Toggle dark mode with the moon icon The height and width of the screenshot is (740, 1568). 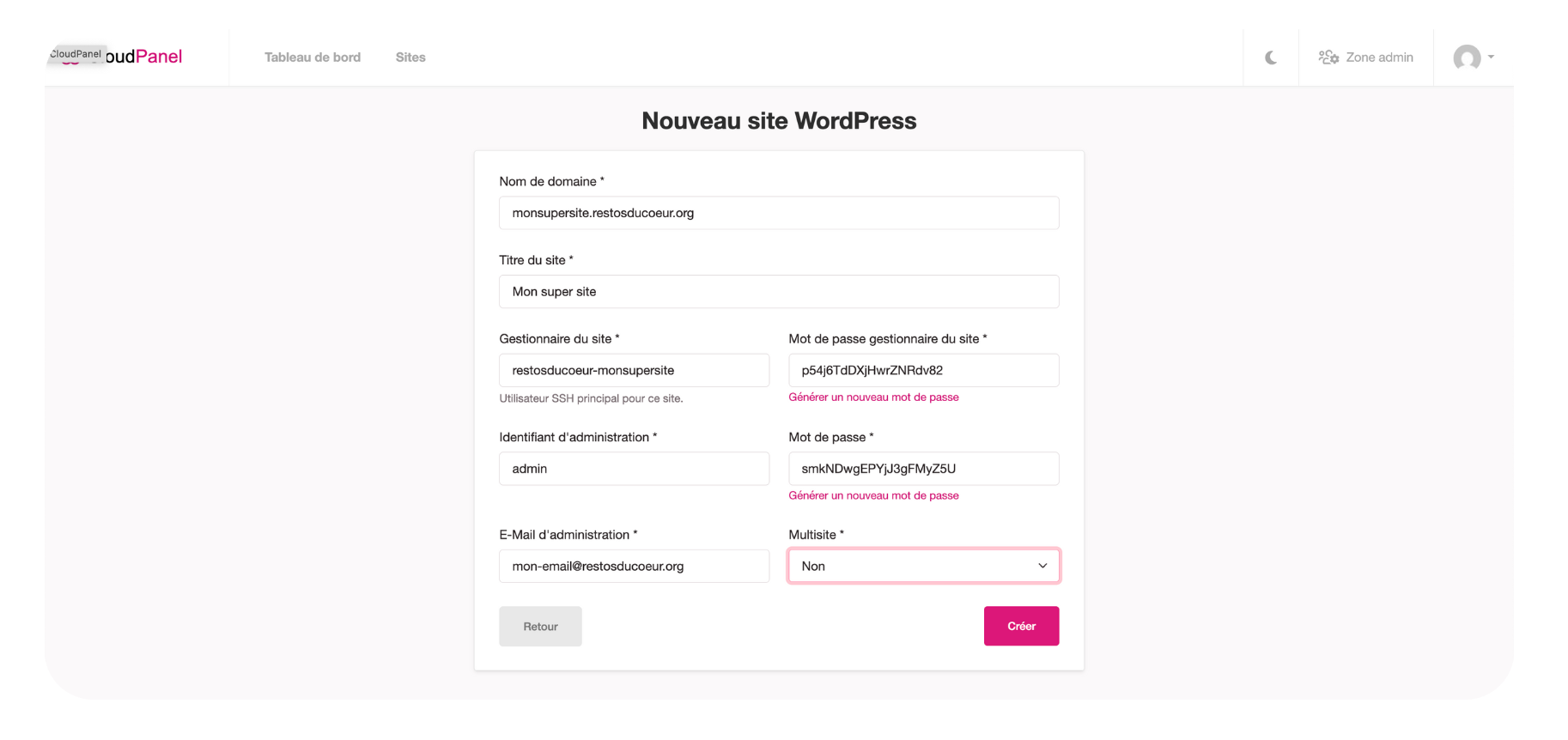[x=1271, y=58]
